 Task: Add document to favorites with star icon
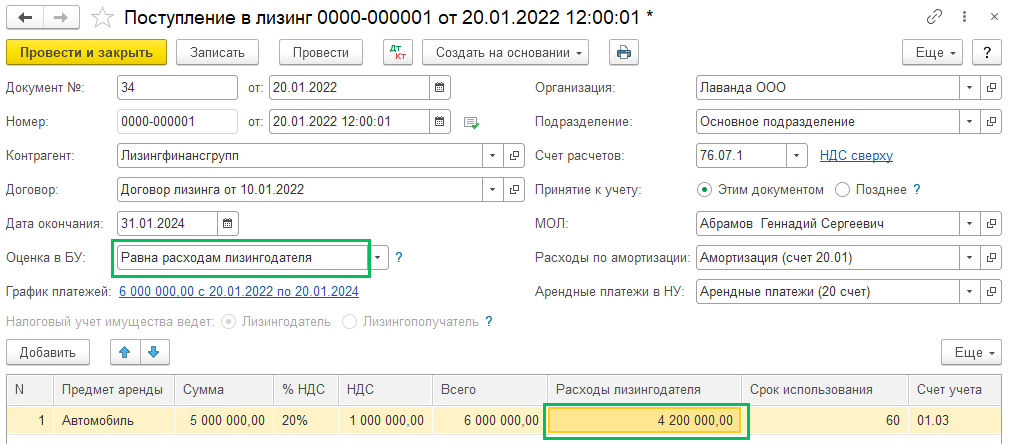102,17
